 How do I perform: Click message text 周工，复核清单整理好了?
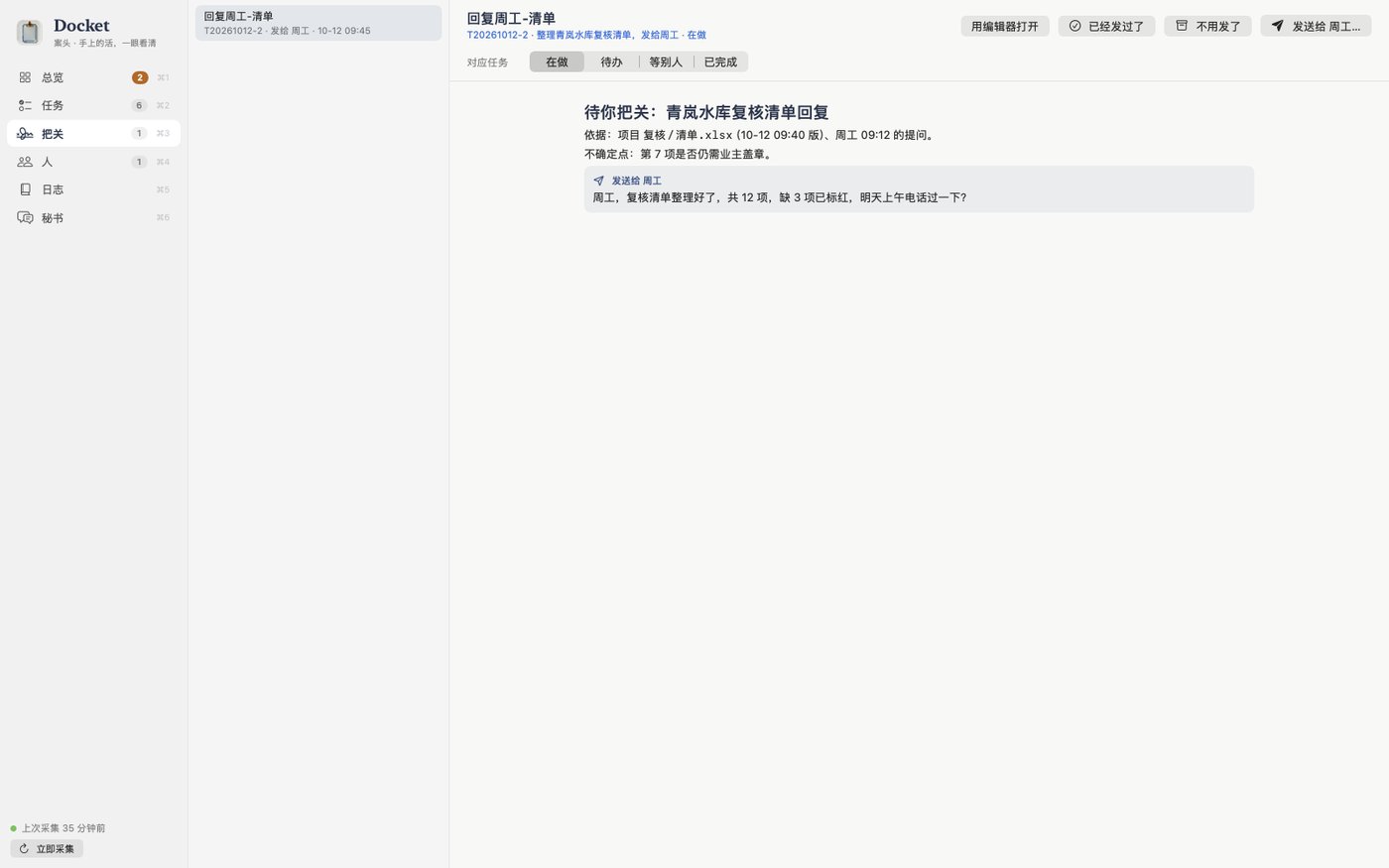point(780,197)
